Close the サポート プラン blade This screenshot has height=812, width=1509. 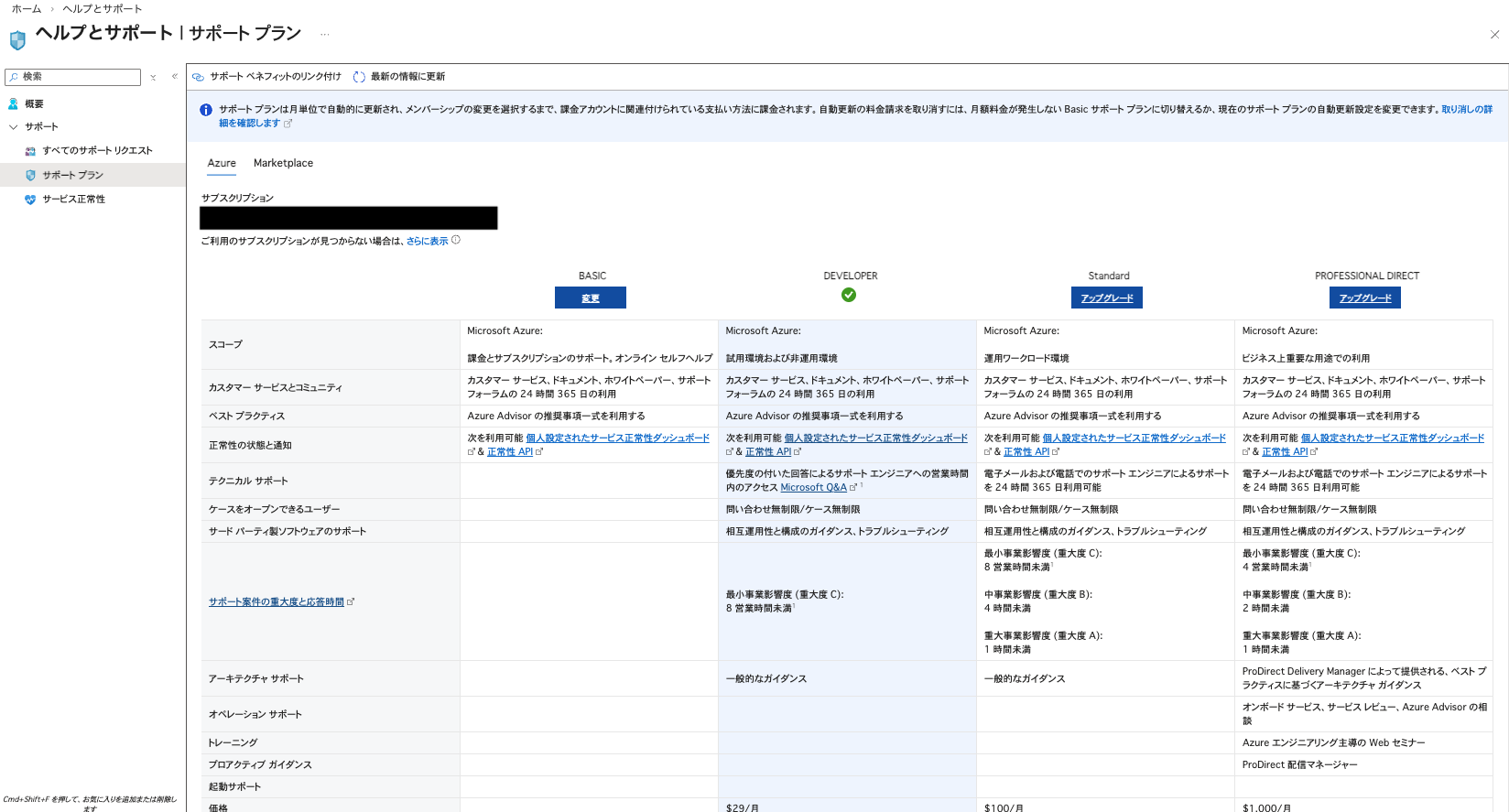pyautogui.click(x=1494, y=35)
